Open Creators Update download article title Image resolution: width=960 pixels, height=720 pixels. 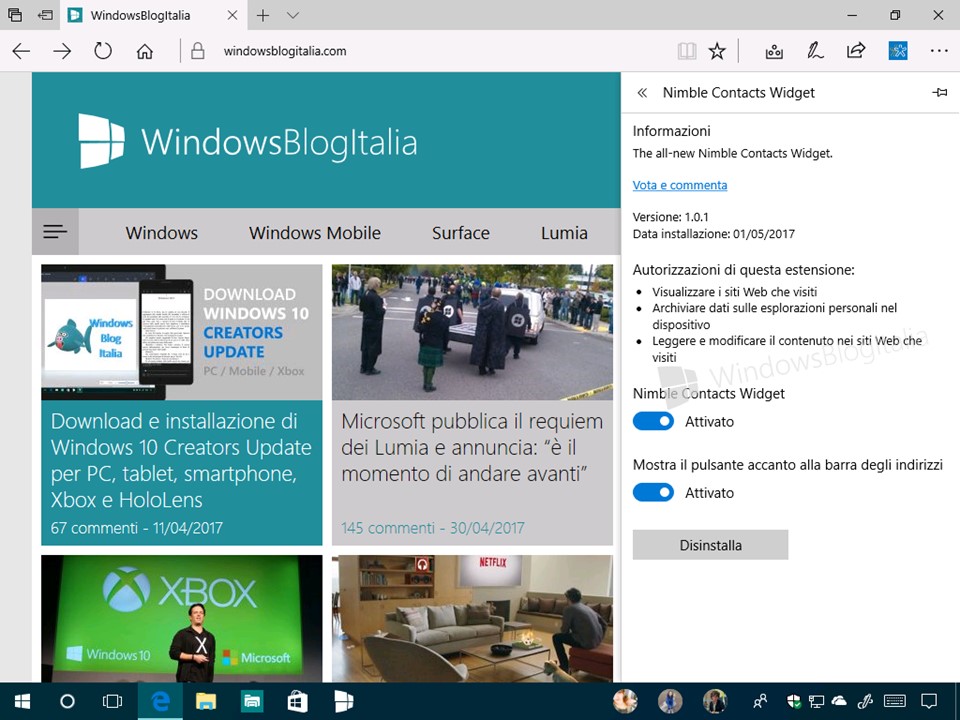tap(181, 460)
